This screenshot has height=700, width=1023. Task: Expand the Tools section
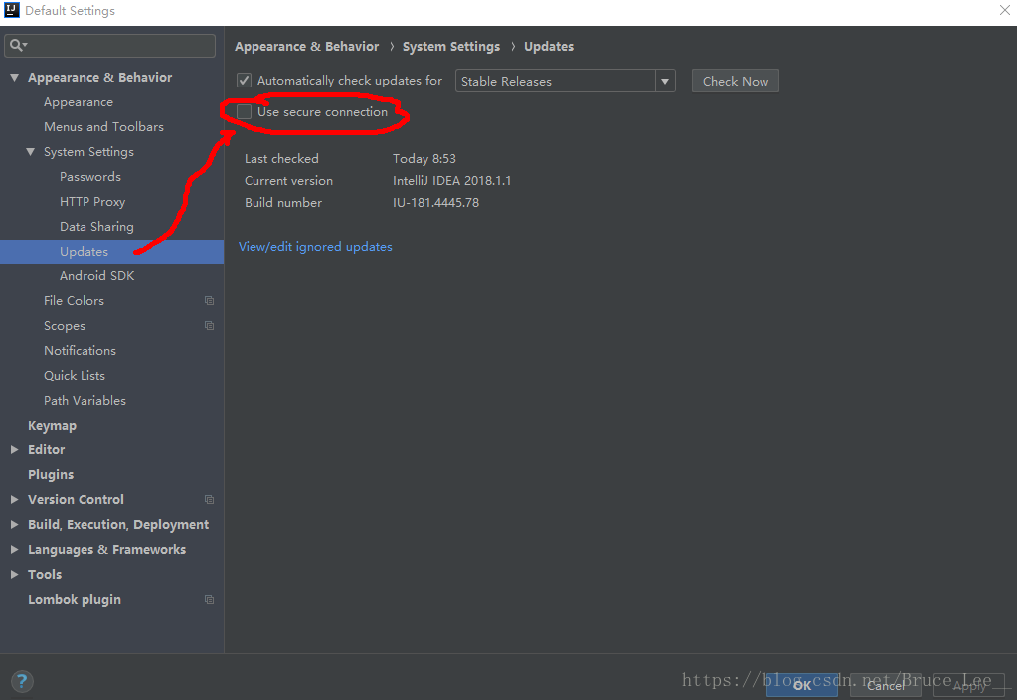(x=14, y=575)
